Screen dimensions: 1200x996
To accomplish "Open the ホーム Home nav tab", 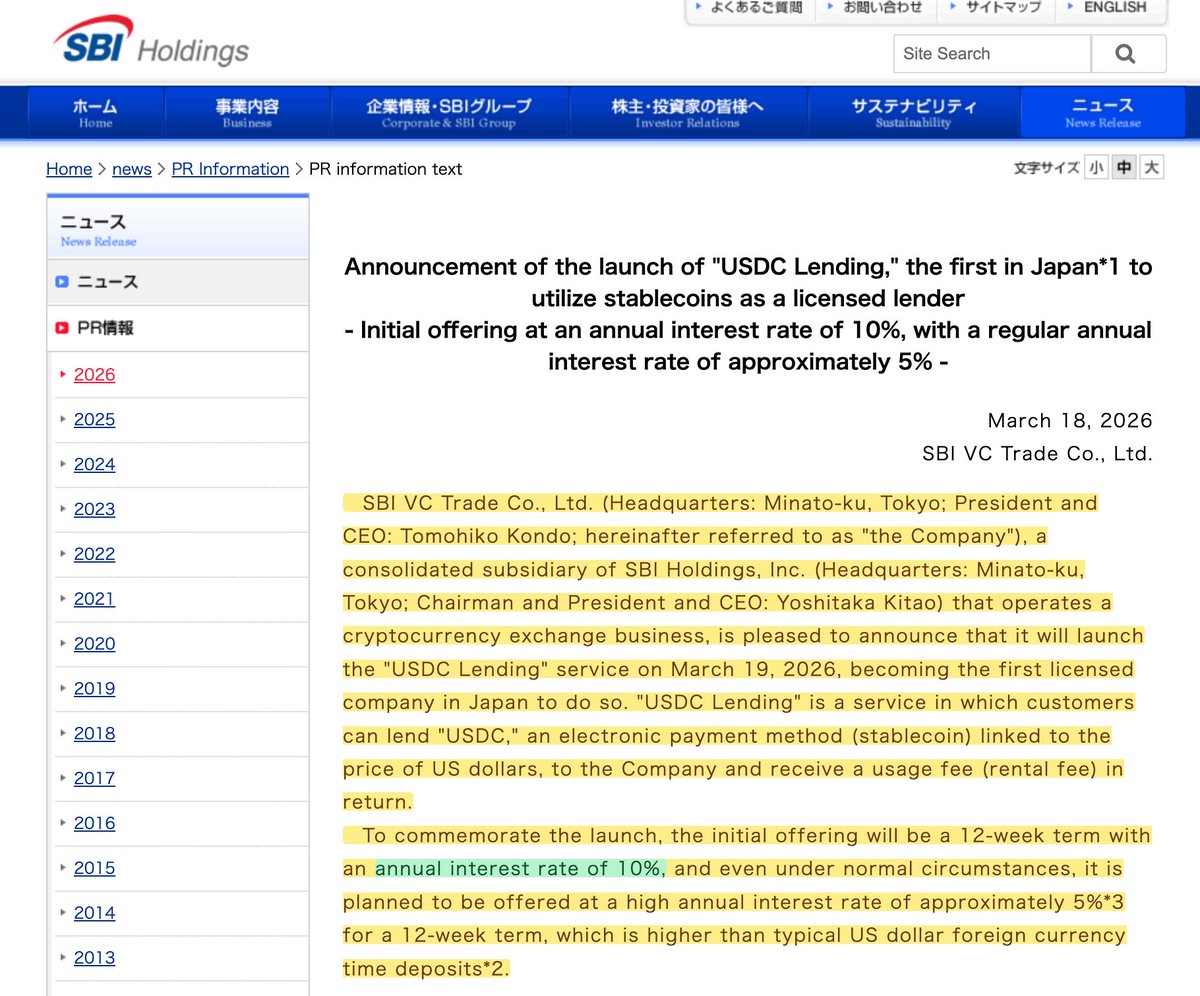I will [96, 112].
